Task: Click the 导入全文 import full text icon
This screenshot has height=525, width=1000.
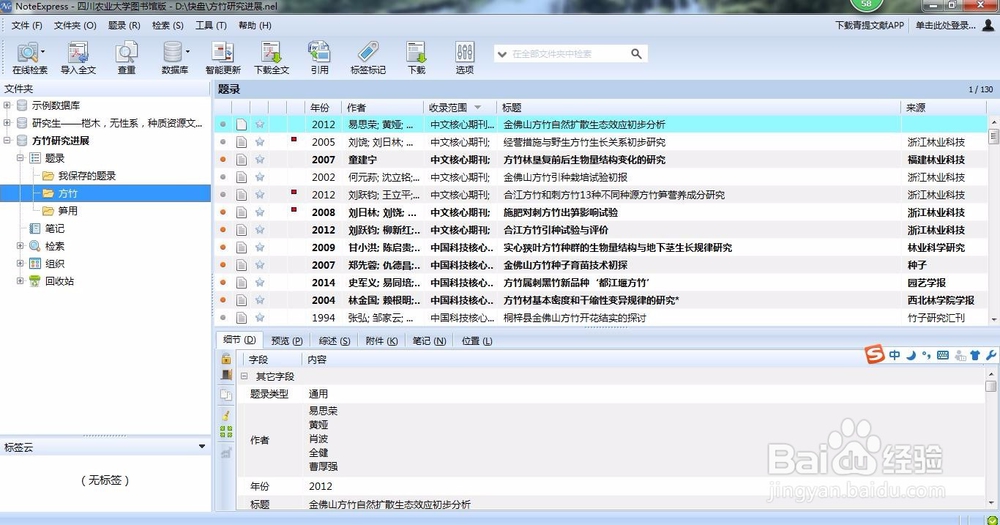Action: pos(78,58)
